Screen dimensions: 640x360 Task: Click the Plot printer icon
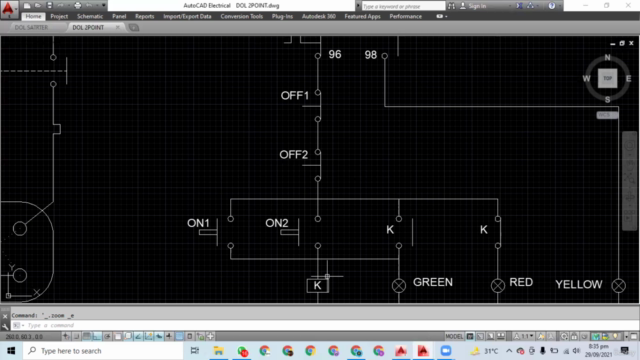(78, 6)
